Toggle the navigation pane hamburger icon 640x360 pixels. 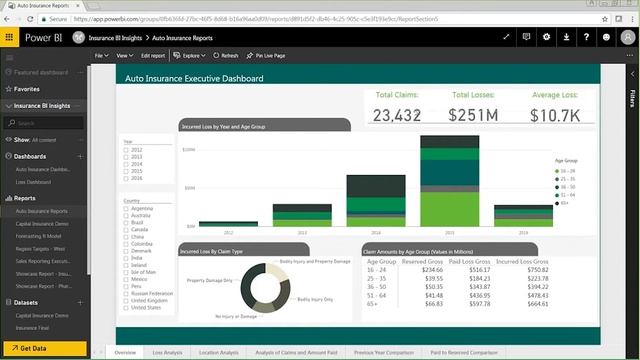10,58
